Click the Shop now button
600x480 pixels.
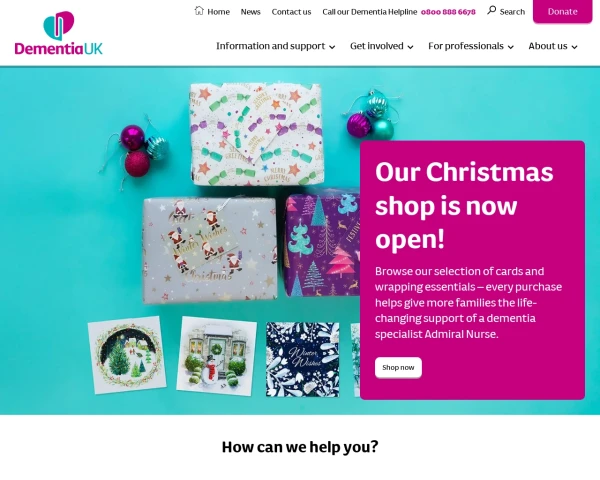(398, 367)
